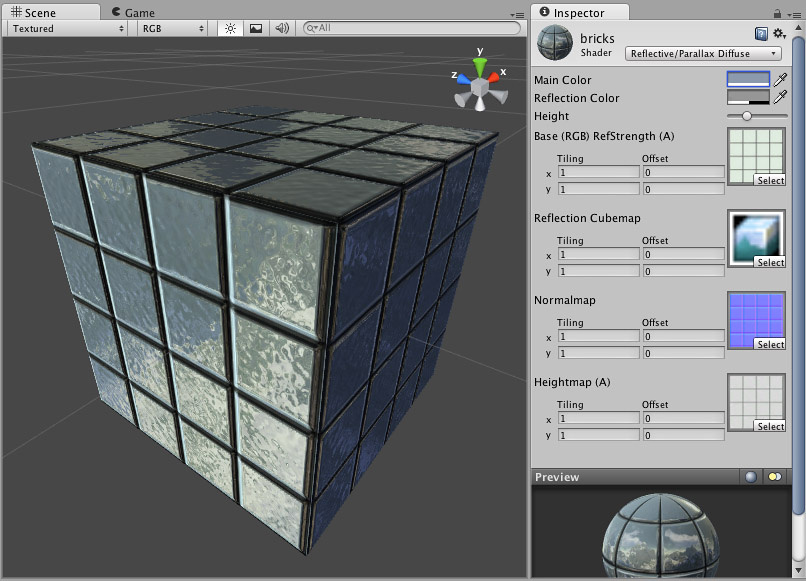The image size is (806, 581).
Task: Open the Reflective/Parallax Diffuse shader dropdown
Action: [x=703, y=53]
